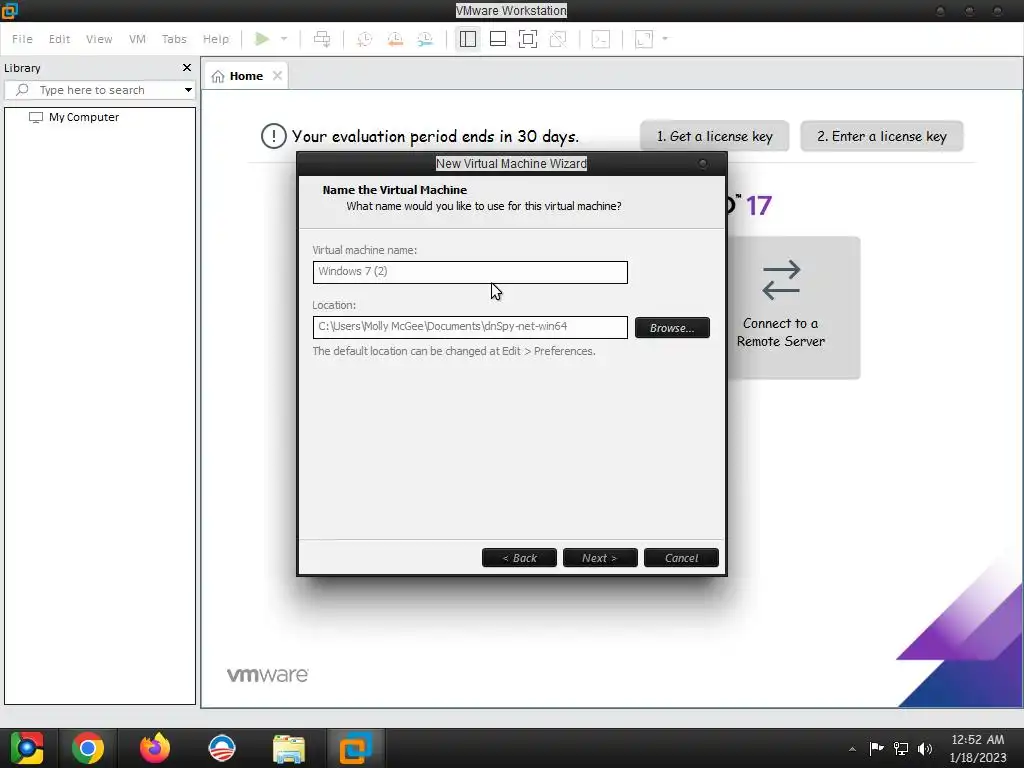
Task: Click the Enter a license key button
Action: coord(882,136)
